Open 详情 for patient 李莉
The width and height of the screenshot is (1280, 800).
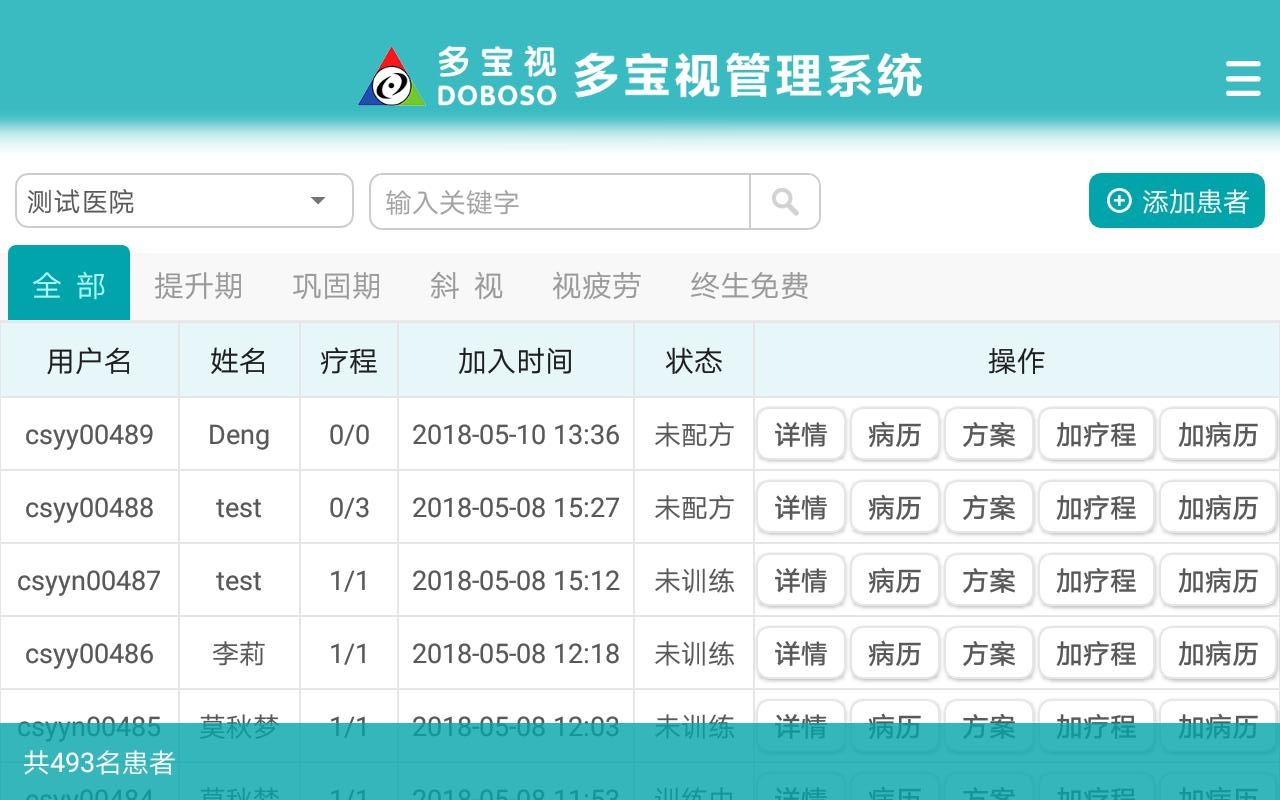pyautogui.click(x=800, y=654)
